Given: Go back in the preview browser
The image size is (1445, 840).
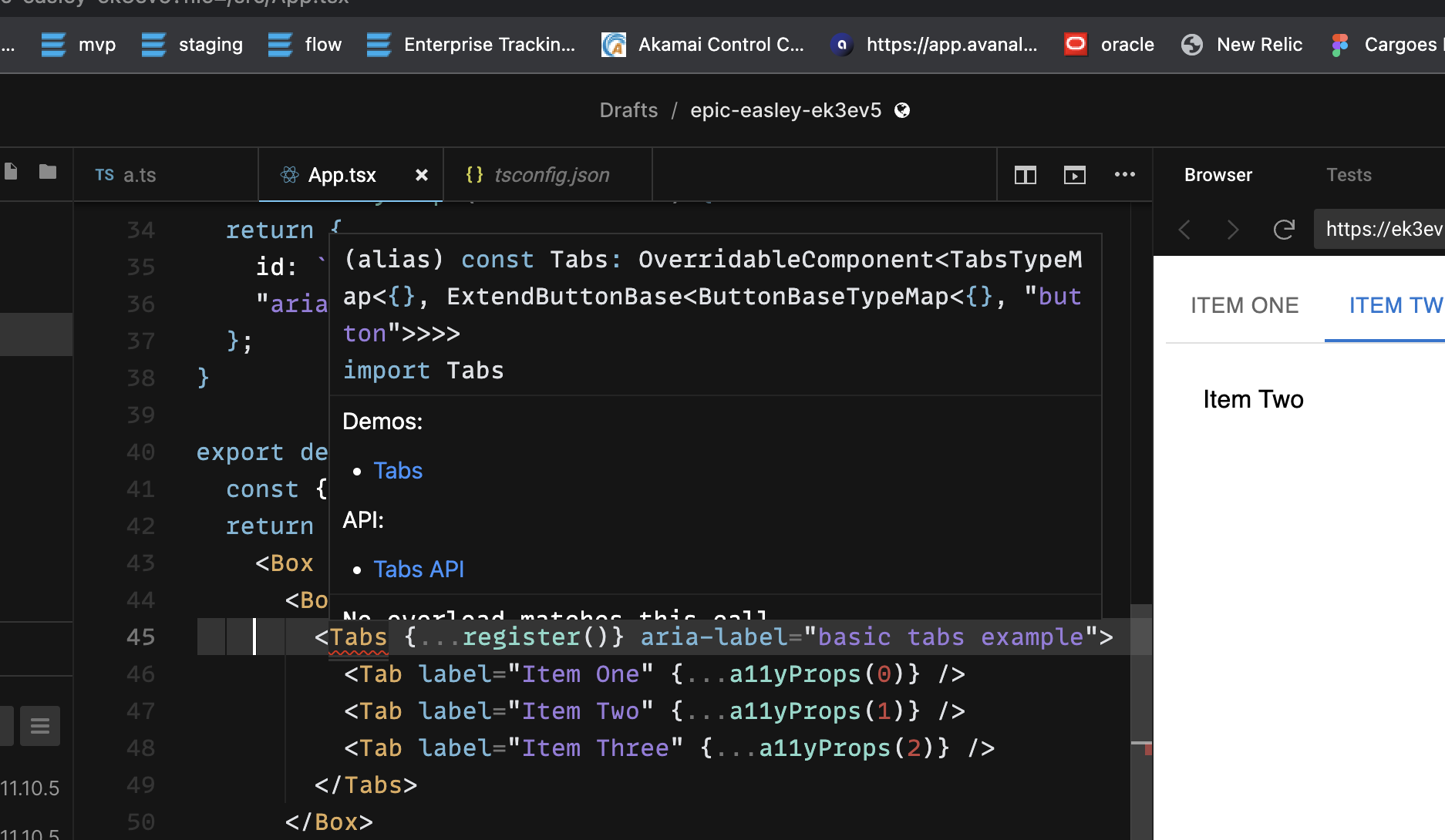Looking at the screenshot, I should tap(1185, 230).
